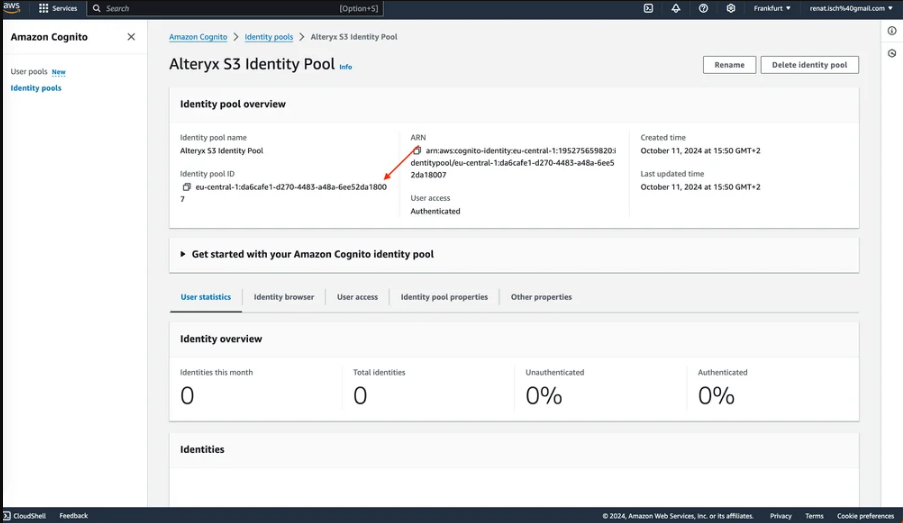Expand Get started with your Amazon Cognito identity pool
Screen dimensions: 903x523
[307, 254]
